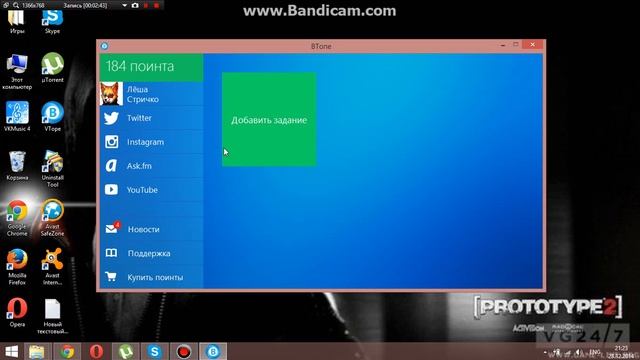Click the volume icon in system tray
The image size is (640, 360).
point(578,352)
